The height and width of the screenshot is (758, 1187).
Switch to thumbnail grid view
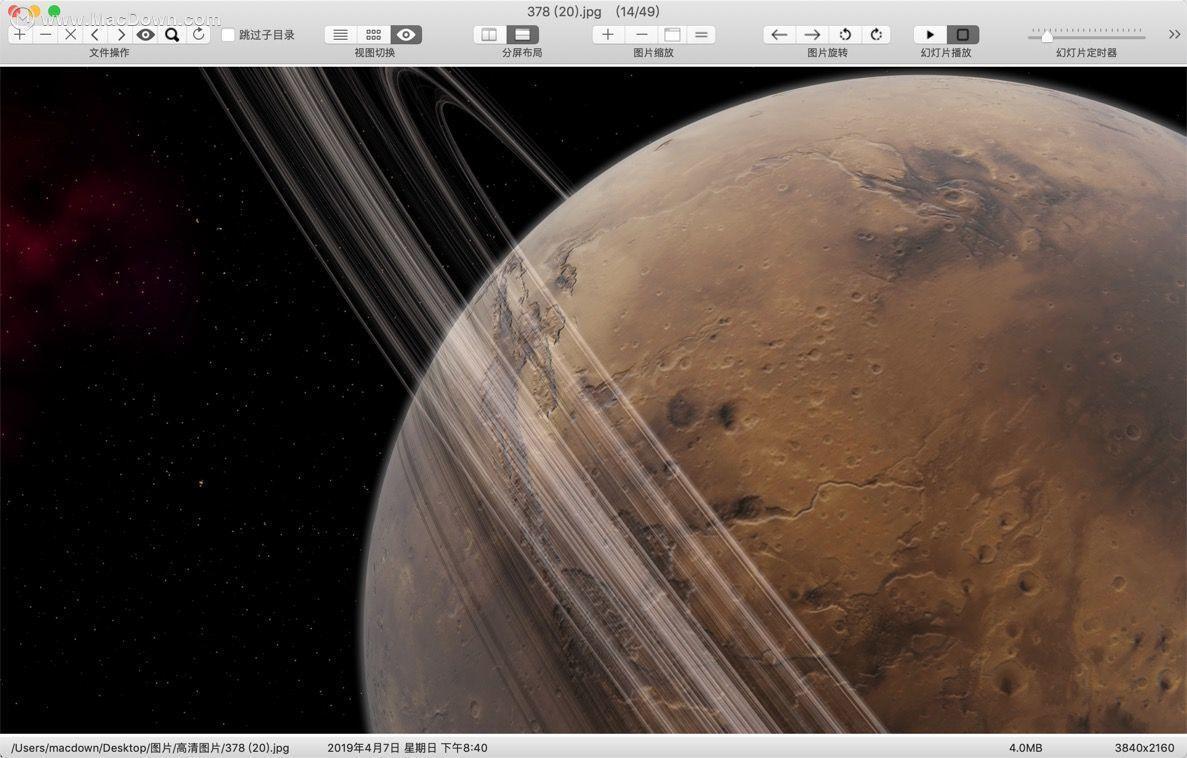point(373,35)
